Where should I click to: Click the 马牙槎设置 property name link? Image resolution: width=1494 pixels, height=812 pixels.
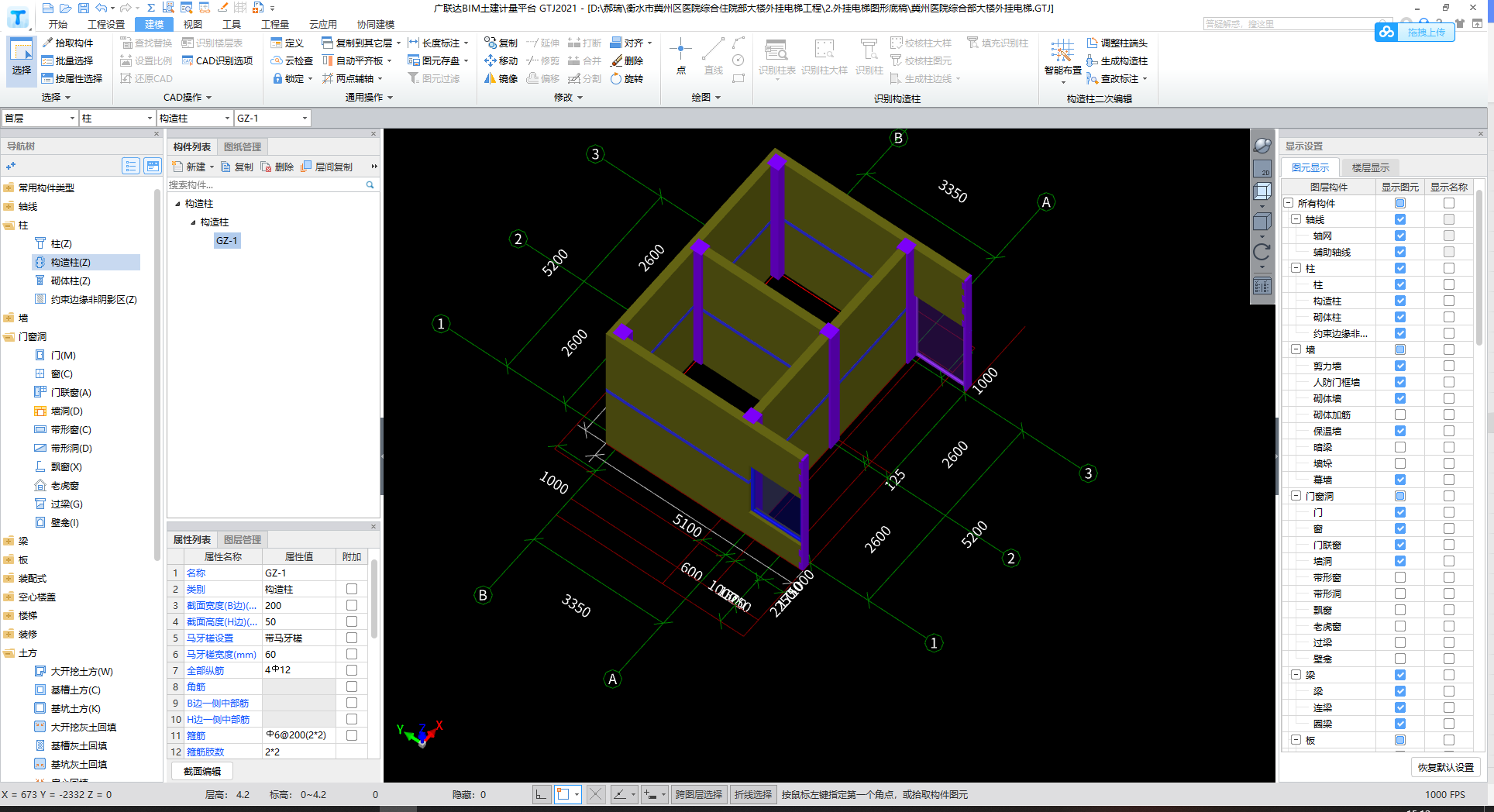[x=209, y=638]
